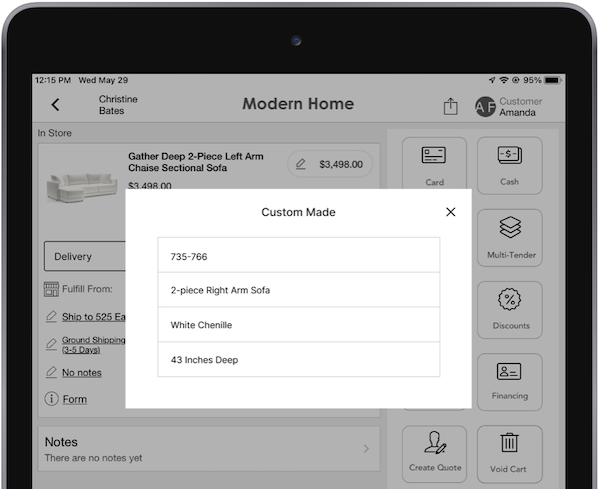Tap the battery indicator in status bar

coord(552,80)
